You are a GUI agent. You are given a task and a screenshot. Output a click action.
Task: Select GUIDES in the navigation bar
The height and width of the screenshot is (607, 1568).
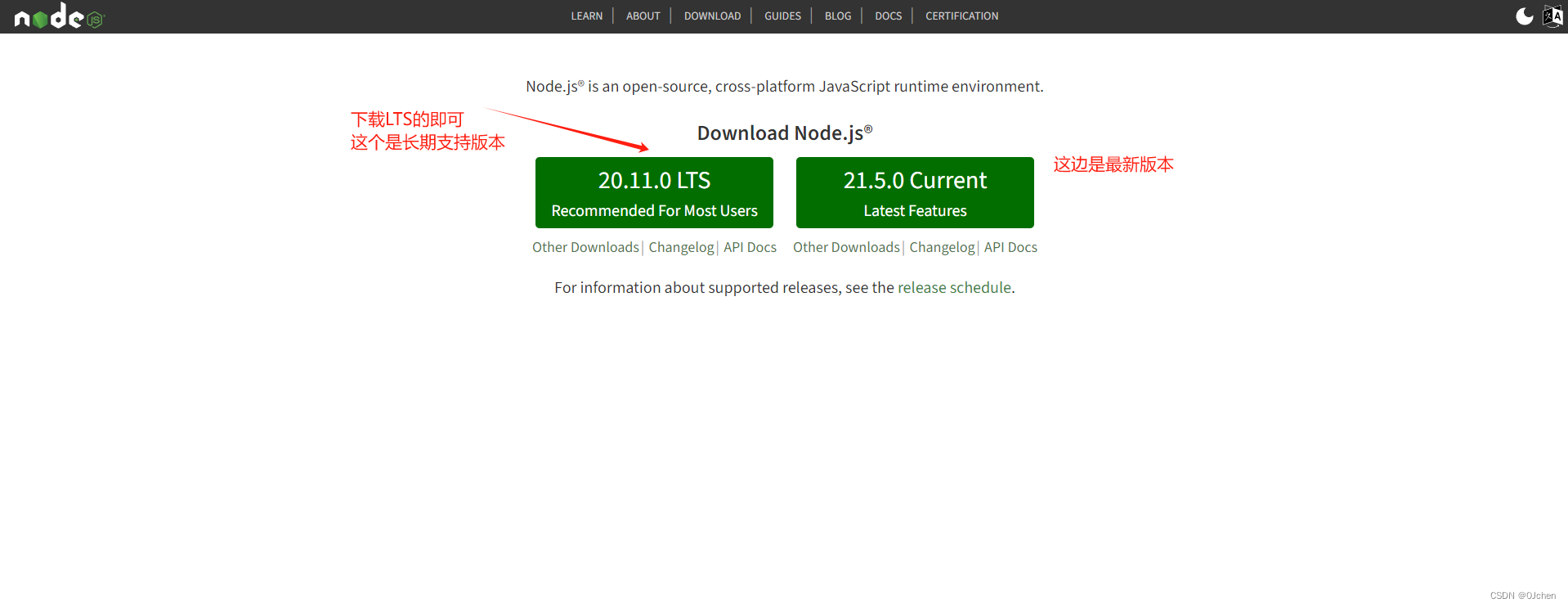point(782,16)
